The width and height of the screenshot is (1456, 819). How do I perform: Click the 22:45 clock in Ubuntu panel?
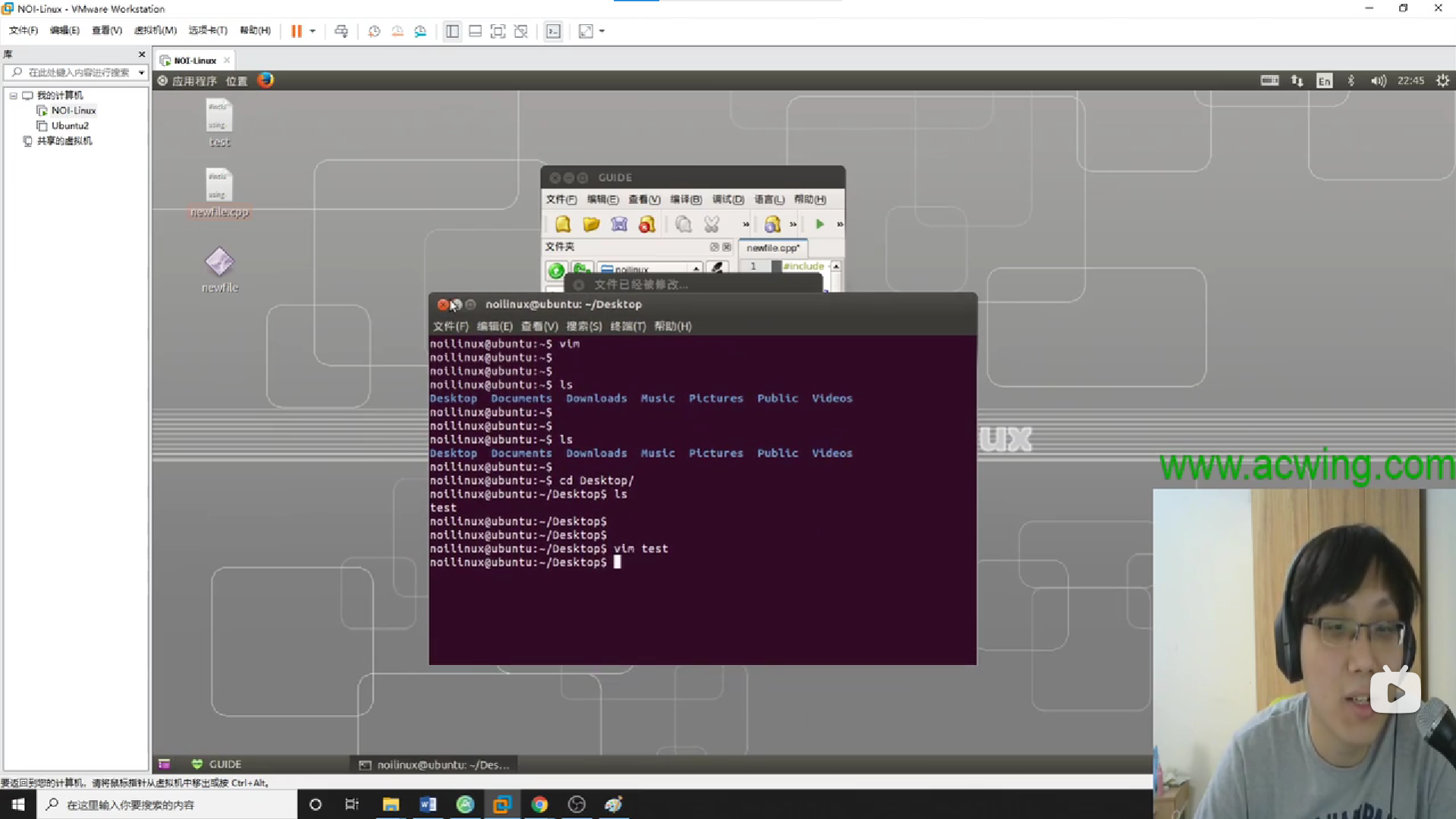(1410, 80)
